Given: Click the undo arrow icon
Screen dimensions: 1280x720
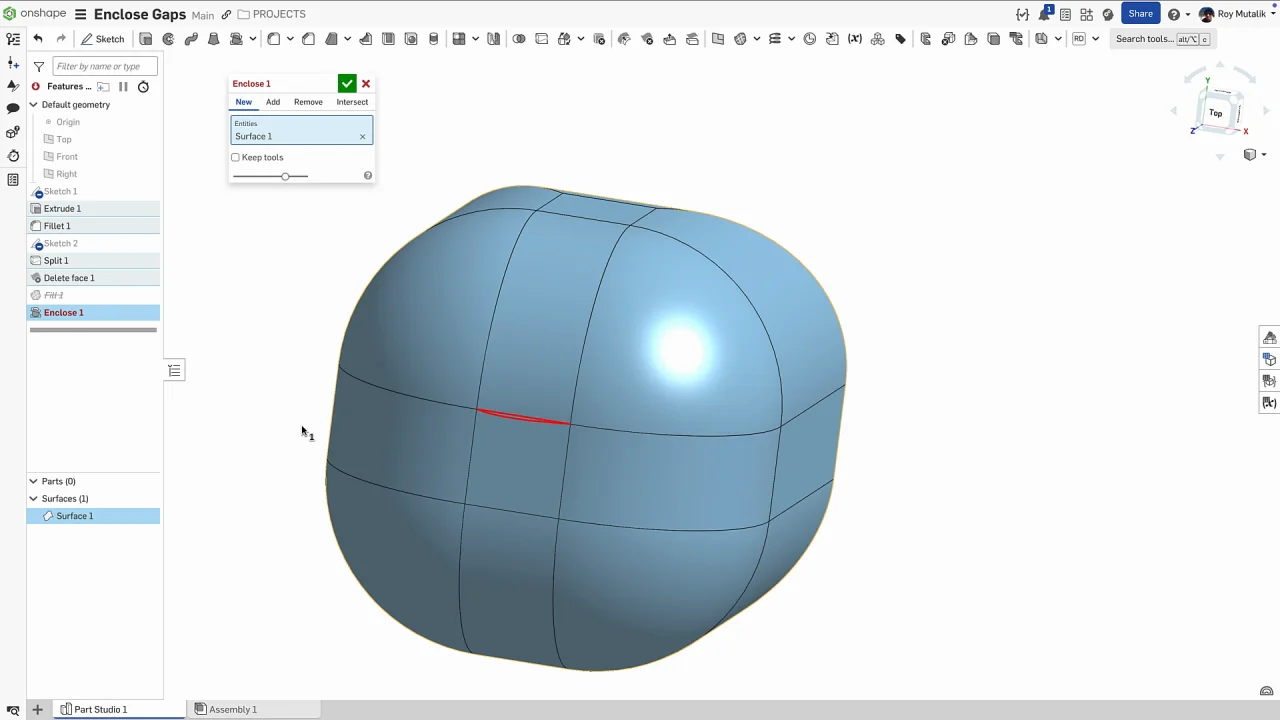Looking at the screenshot, I should pyautogui.click(x=38, y=39).
